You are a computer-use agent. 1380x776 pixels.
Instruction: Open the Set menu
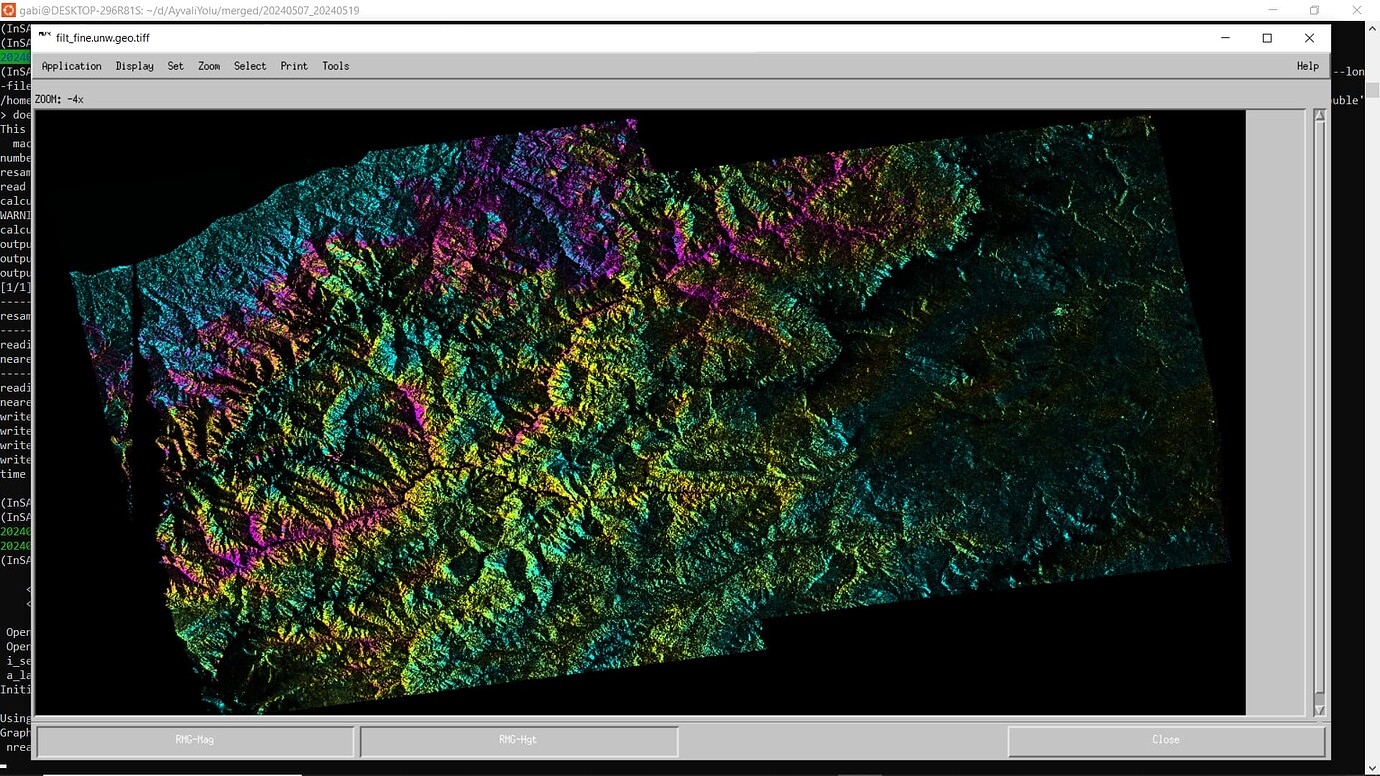tap(175, 66)
